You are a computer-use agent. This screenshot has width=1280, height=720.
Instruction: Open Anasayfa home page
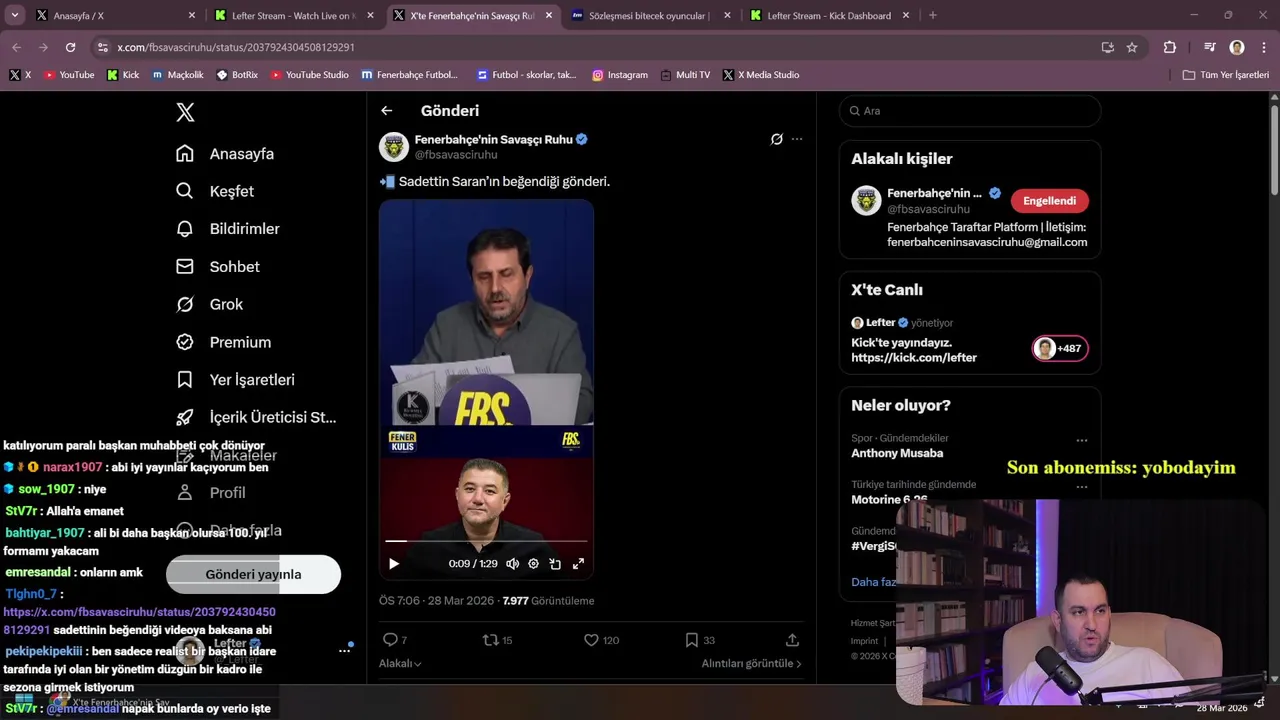pos(225,154)
